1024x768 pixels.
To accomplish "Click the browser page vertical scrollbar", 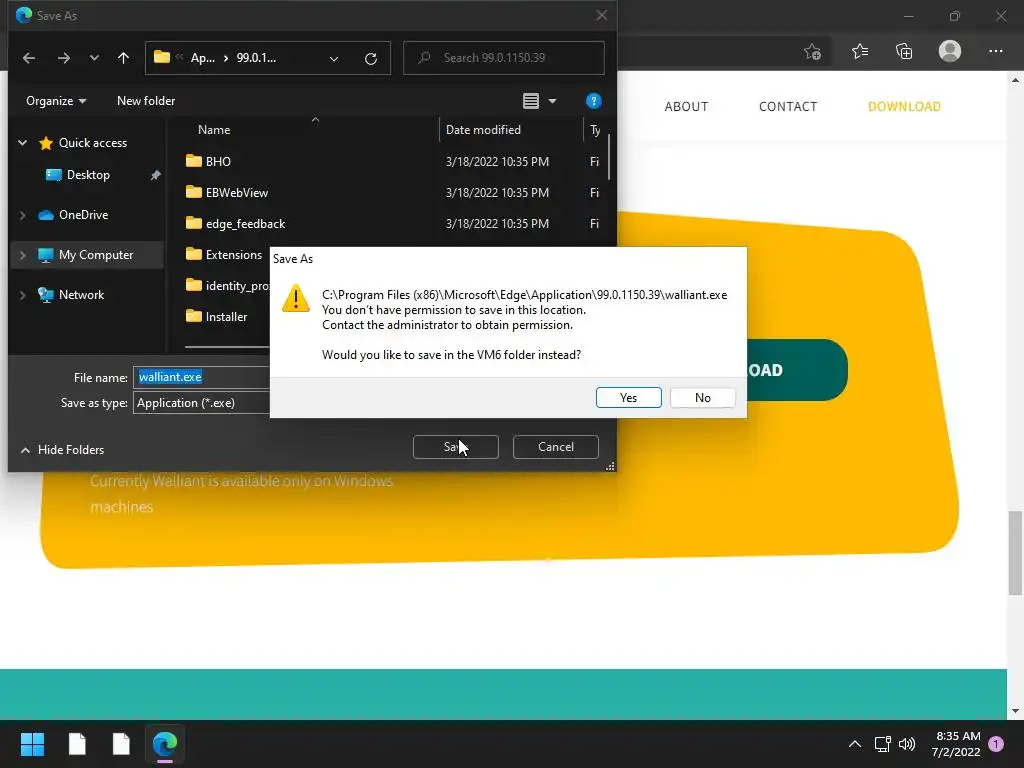I will tap(1015, 552).
